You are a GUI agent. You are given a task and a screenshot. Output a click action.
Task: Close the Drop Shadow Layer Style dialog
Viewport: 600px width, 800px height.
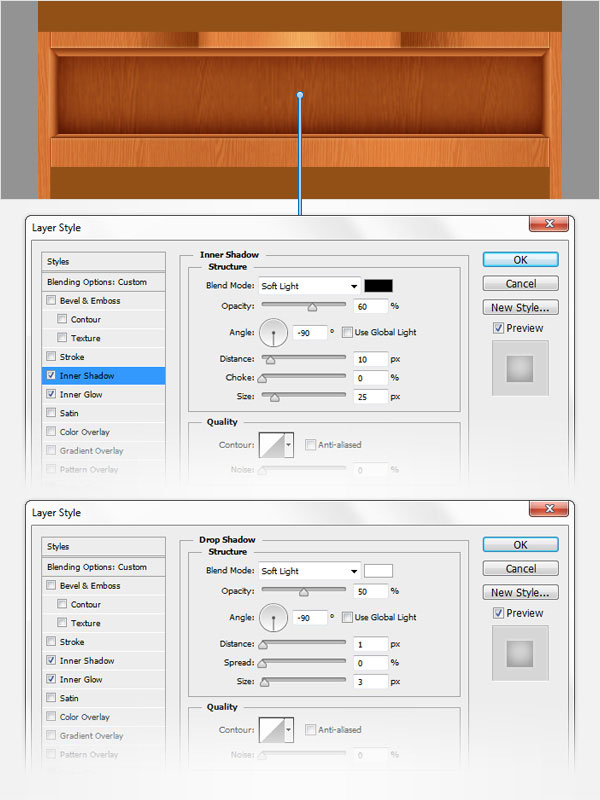click(x=549, y=509)
